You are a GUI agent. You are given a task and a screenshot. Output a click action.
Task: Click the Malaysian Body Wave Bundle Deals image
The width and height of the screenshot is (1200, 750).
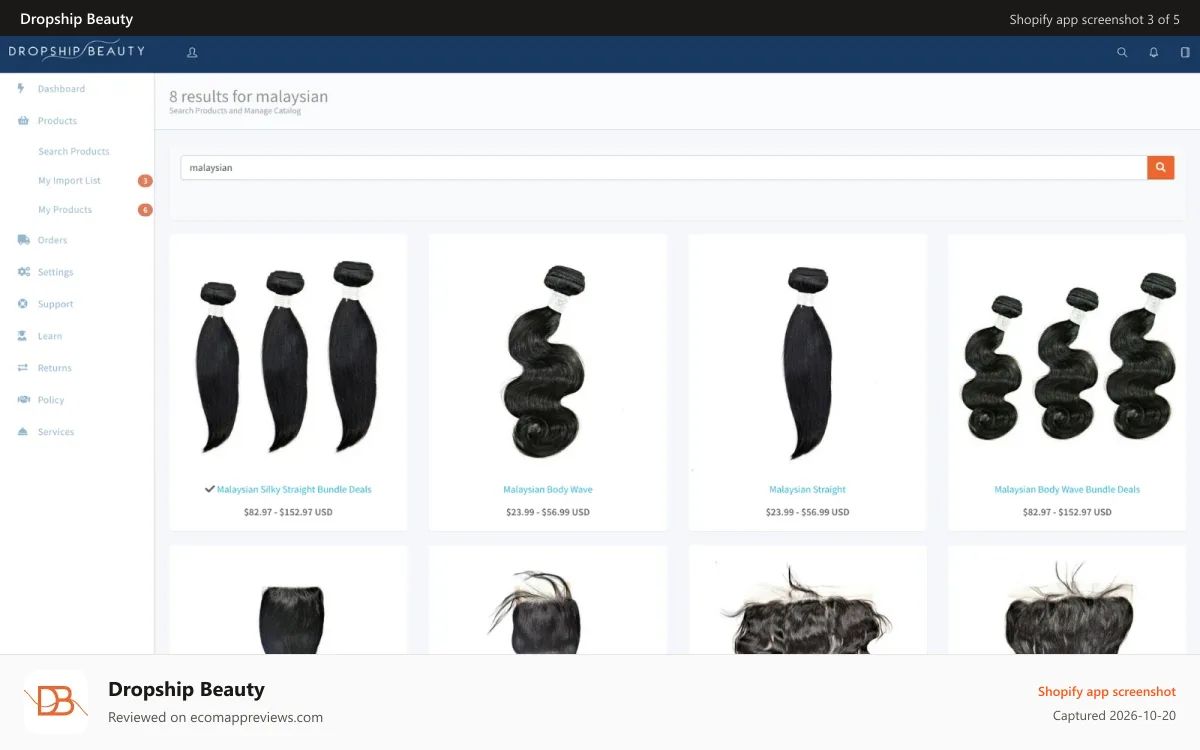click(x=1067, y=357)
